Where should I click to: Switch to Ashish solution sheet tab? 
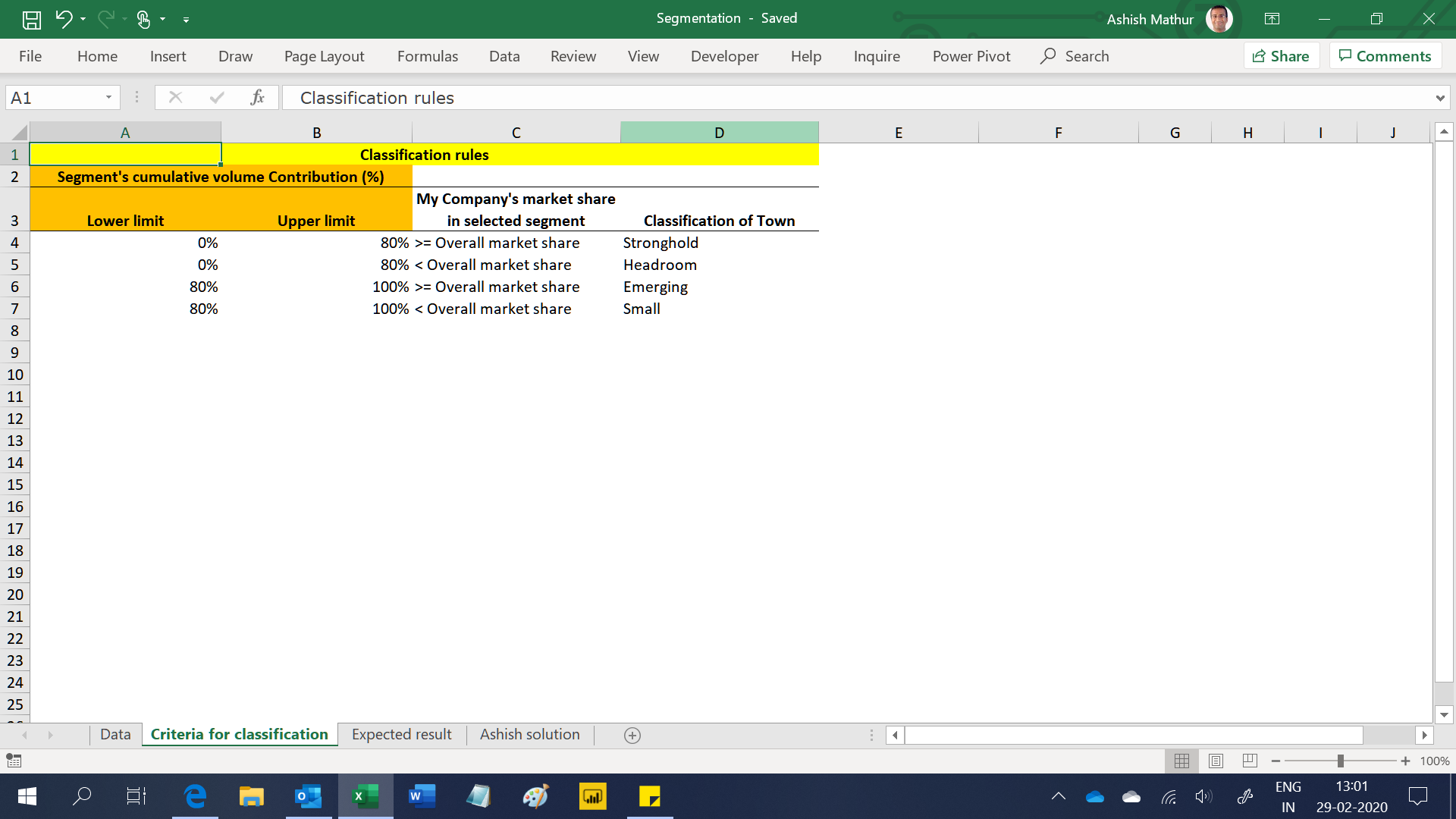(x=529, y=734)
